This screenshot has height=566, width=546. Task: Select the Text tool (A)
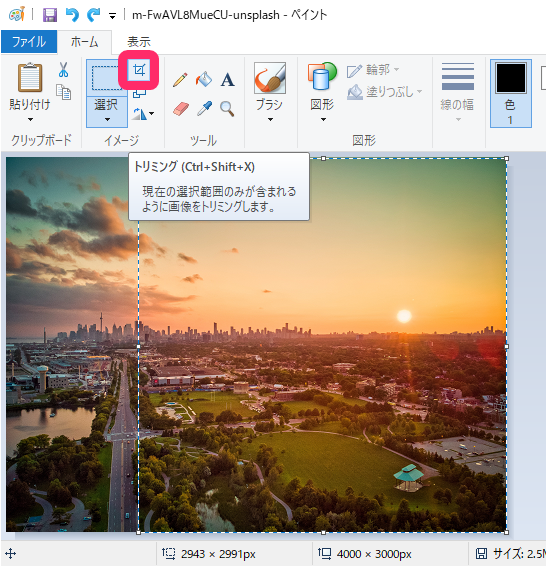(x=227, y=80)
